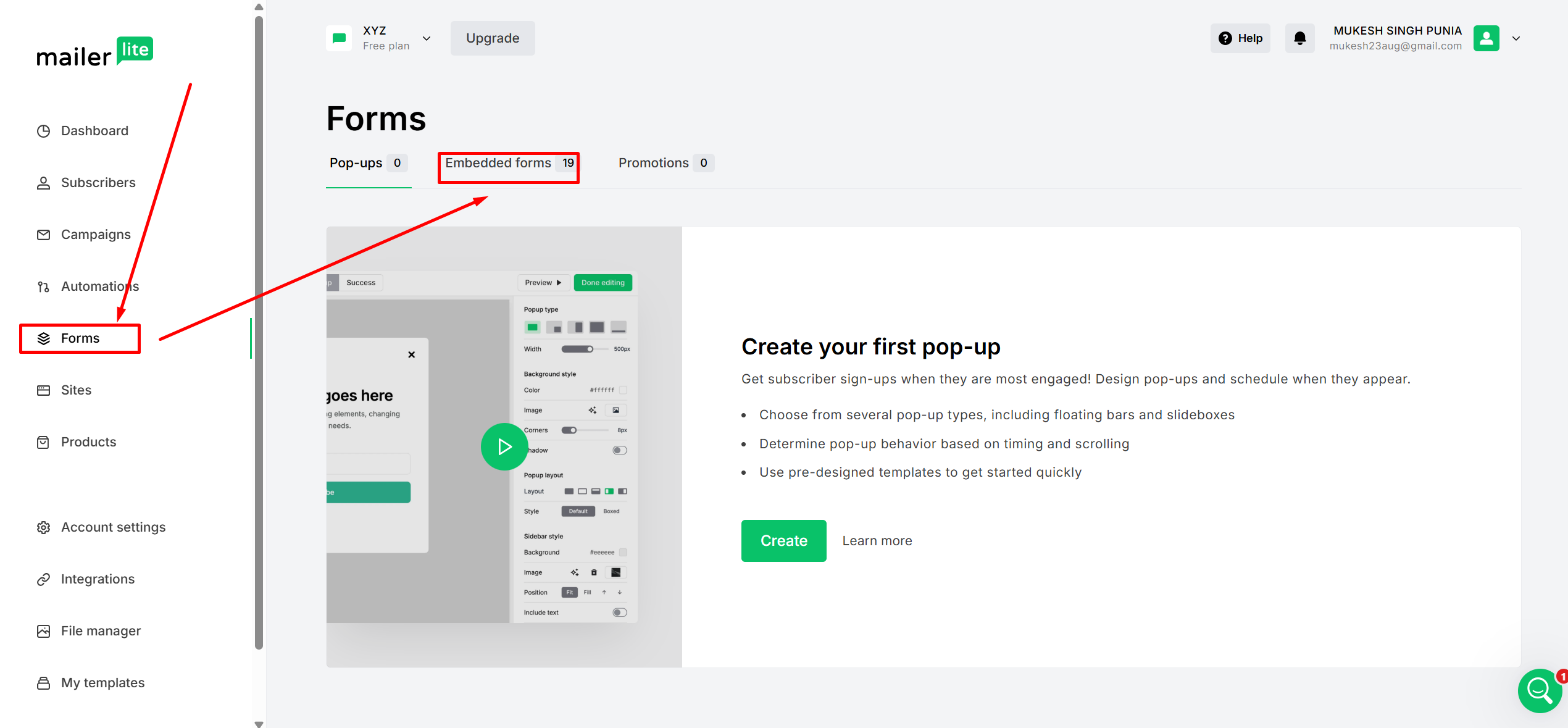Open the chat support bubble icon

(1539, 691)
